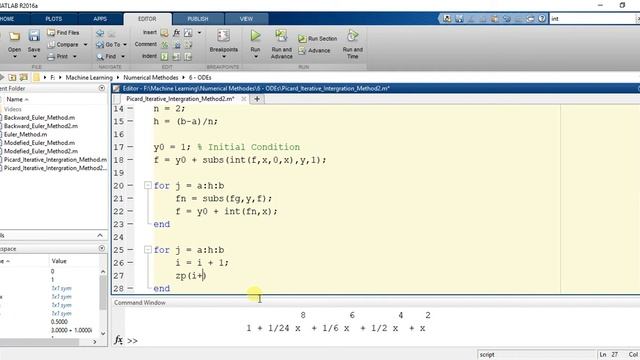
Task: Select Modefied_Euler_Method2.m in file list
Action: [41, 151]
